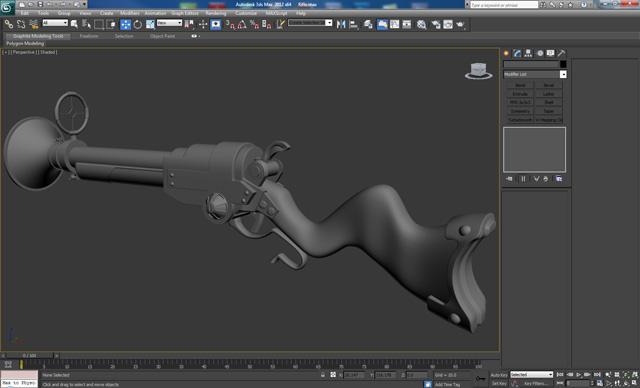The image size is (640, 388).
Task: Toggle Angle Snap
Action: [x=242, y=24]
